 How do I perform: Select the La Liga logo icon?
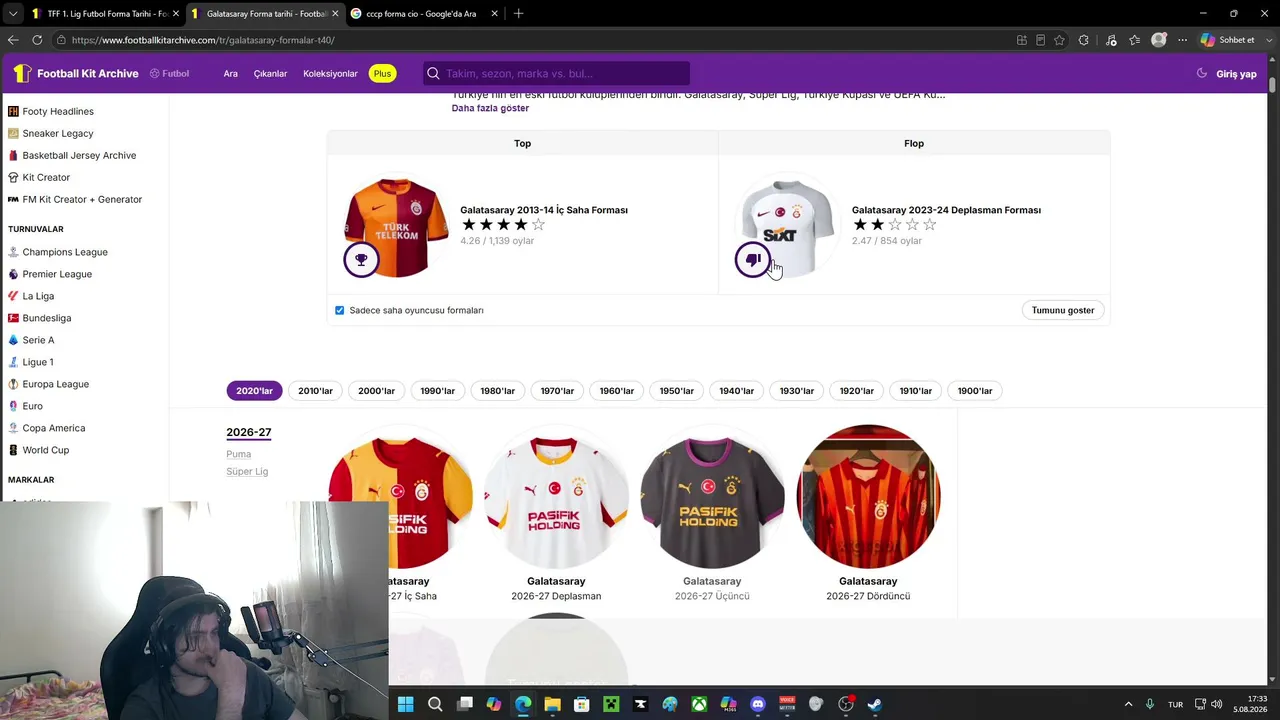coord(13,296)
